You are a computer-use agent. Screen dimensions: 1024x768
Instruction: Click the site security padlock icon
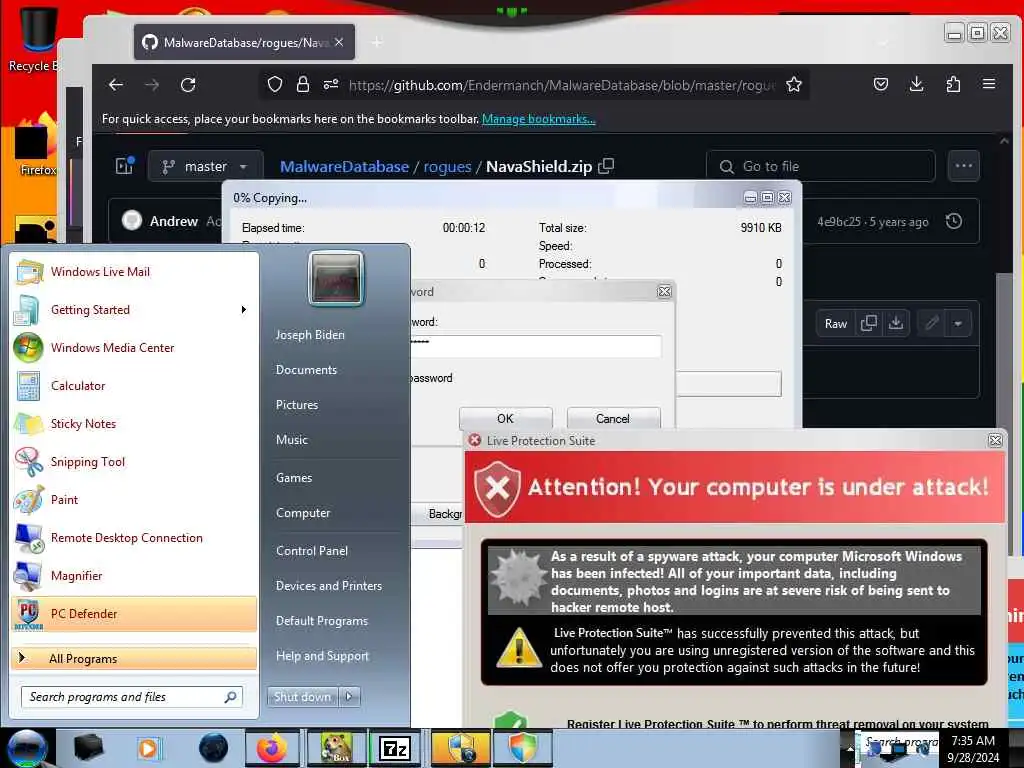(302, 84)
